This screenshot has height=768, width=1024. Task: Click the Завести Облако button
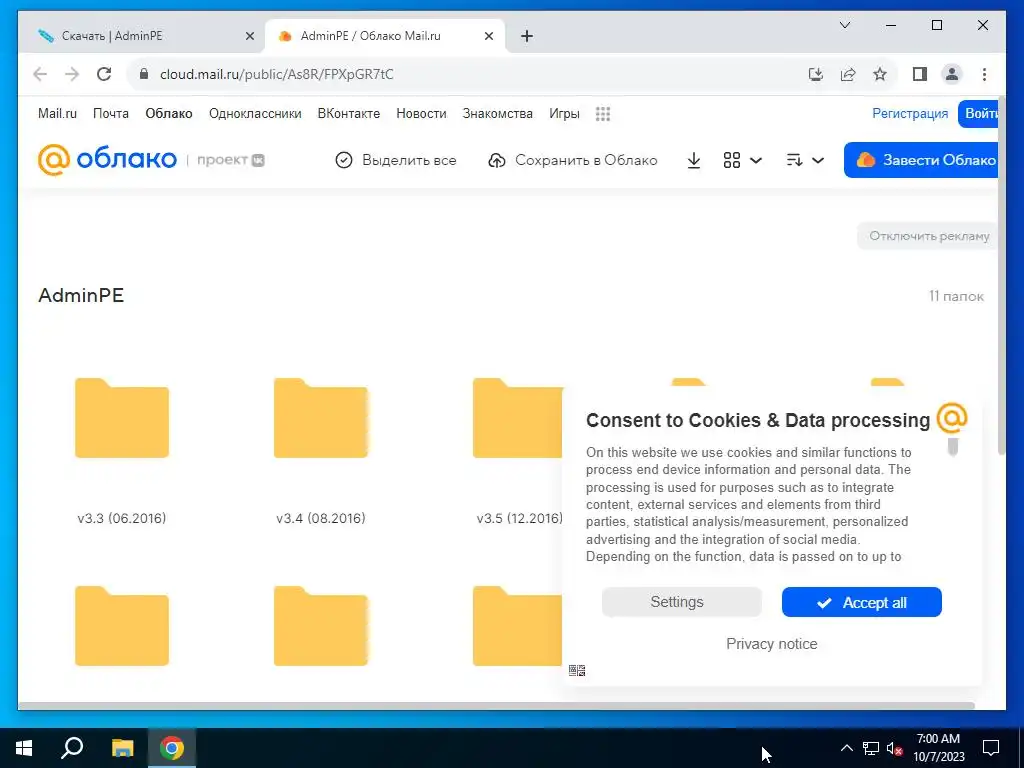point(921,160)
